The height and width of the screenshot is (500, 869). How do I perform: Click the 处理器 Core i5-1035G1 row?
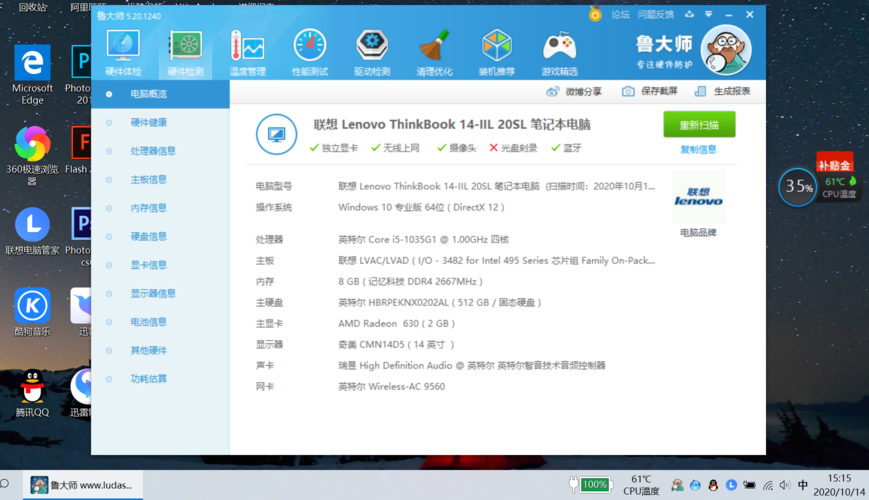click(382, 239)
